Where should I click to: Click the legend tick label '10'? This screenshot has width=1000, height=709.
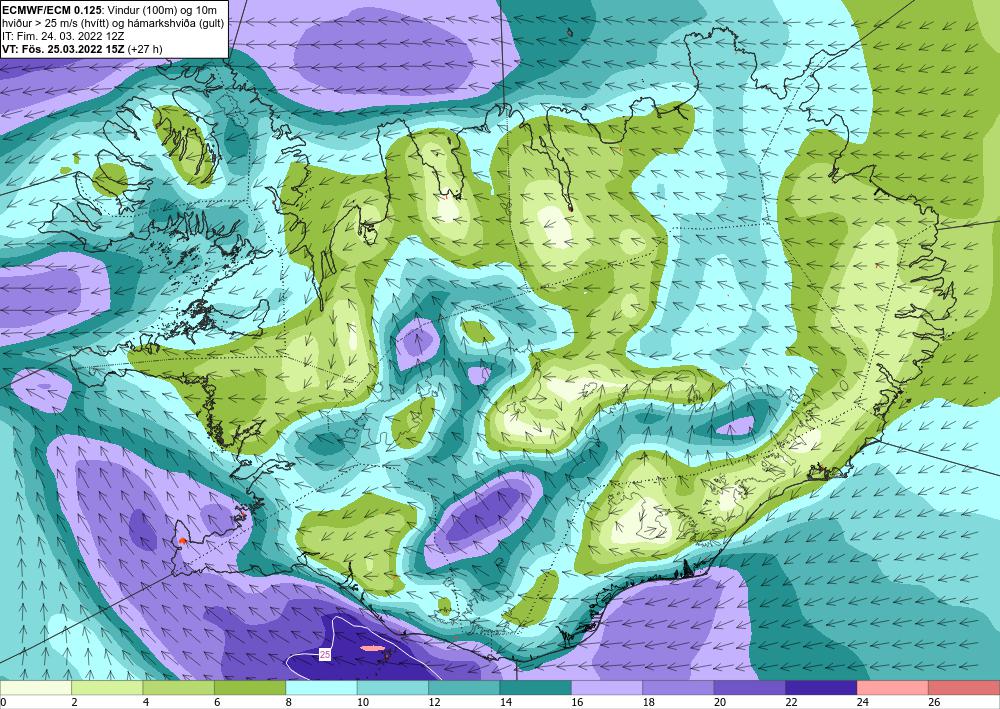pos(362,702)
